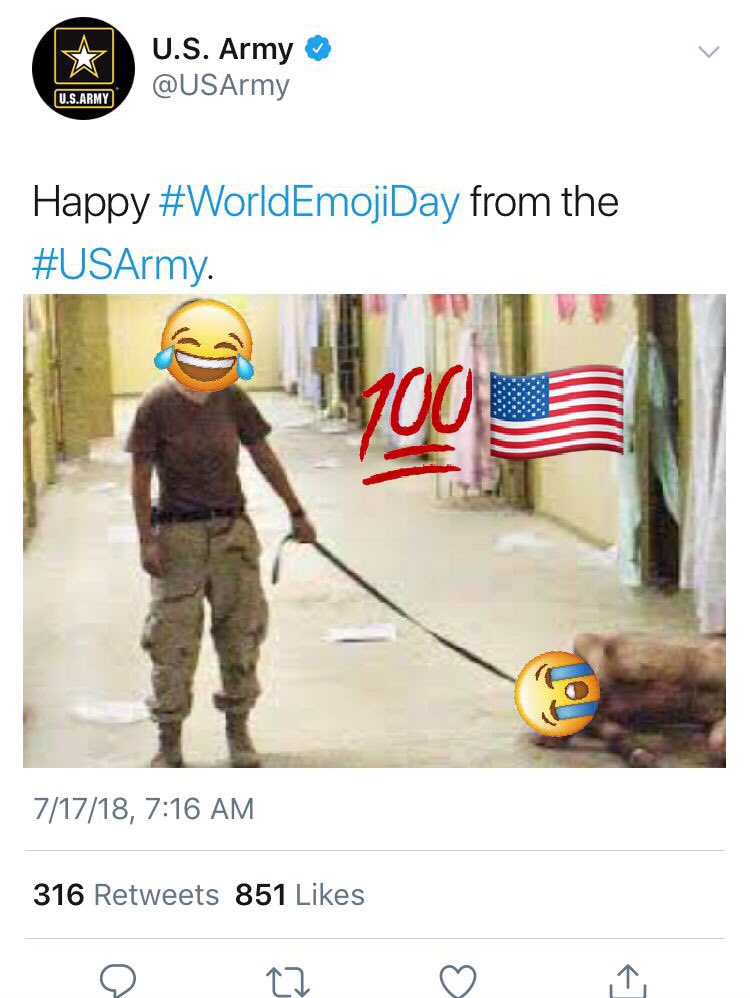Open the attached tweet image
The height and width of the screenshot is (998, 750).
374,531
